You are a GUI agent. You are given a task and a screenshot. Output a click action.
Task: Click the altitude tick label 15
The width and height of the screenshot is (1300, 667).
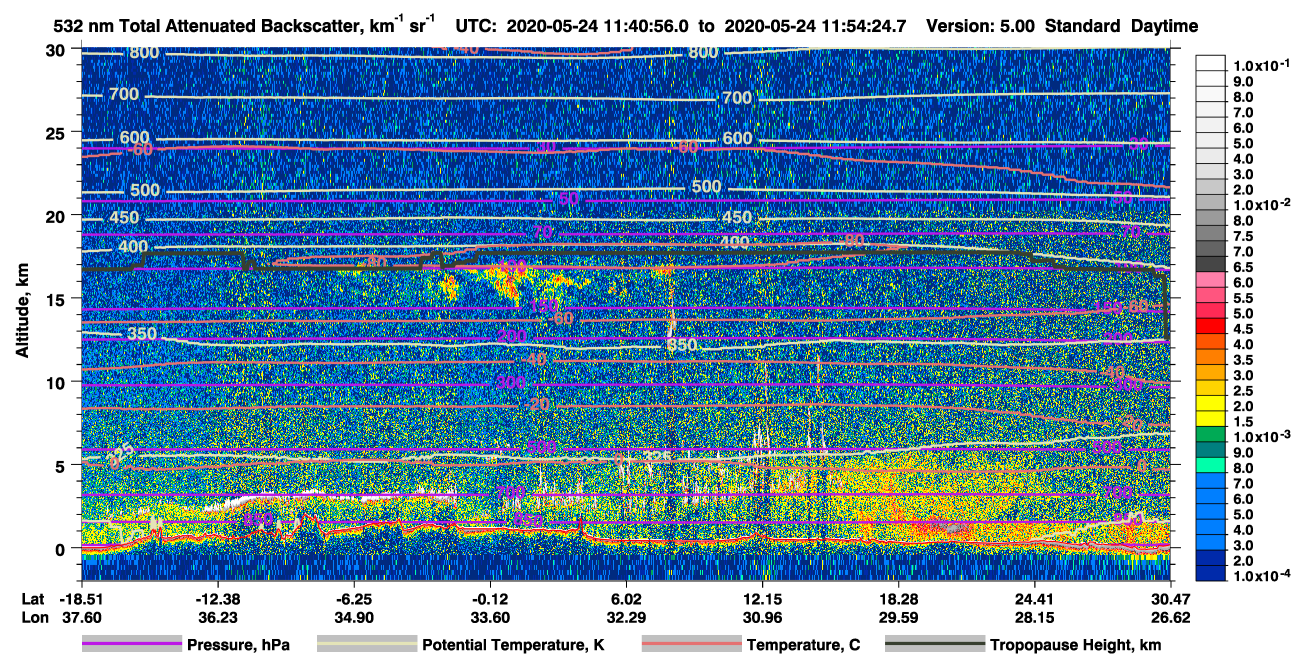[x=57, y=298]
